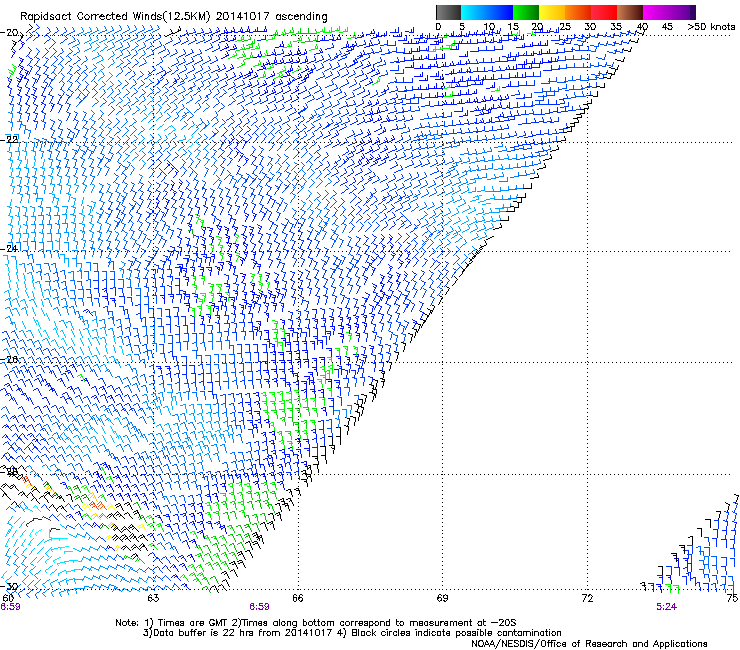Click the '>50 knots' legend label
740x650 pixels.
point(711,27)
